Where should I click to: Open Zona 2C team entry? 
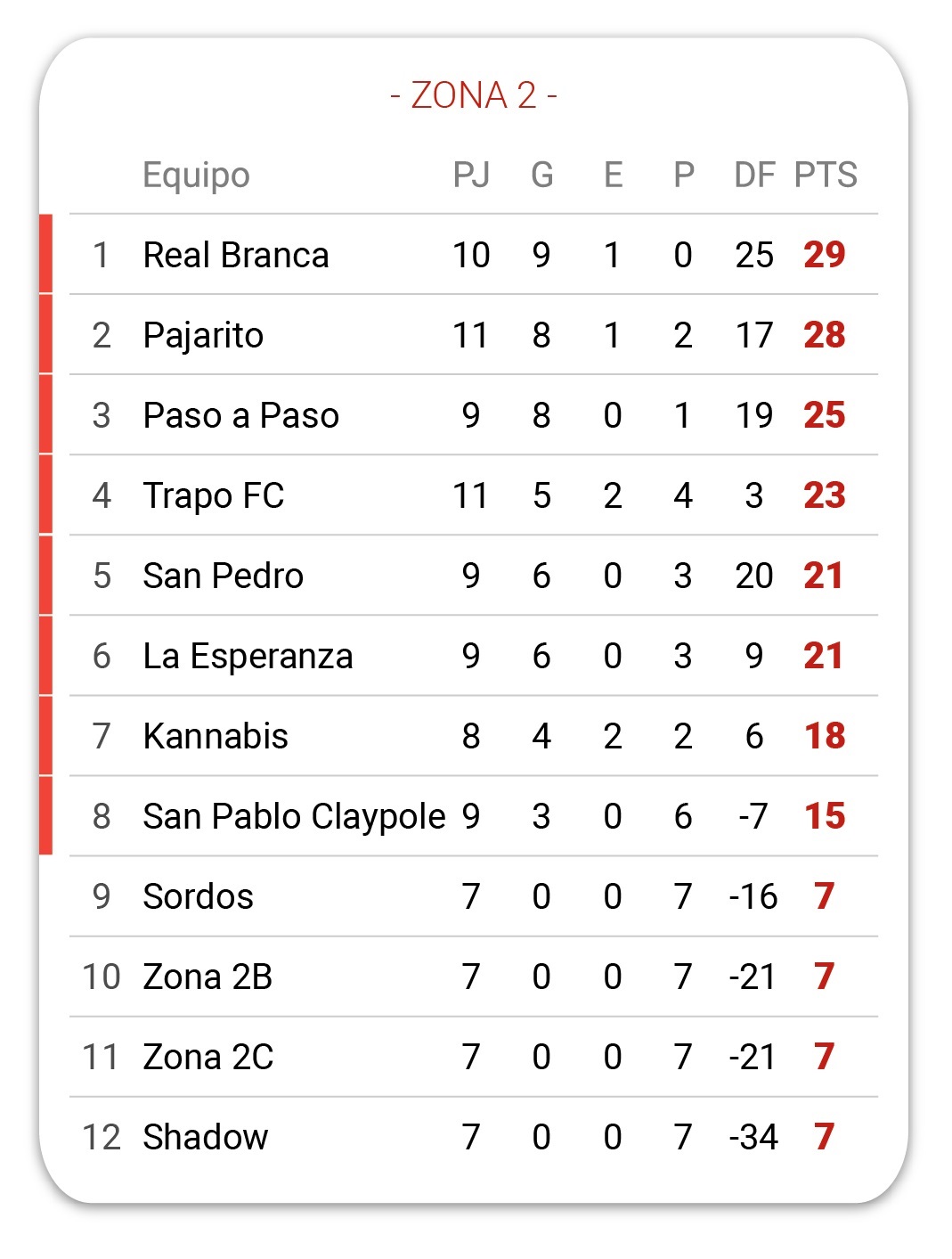coord(474,1057)
